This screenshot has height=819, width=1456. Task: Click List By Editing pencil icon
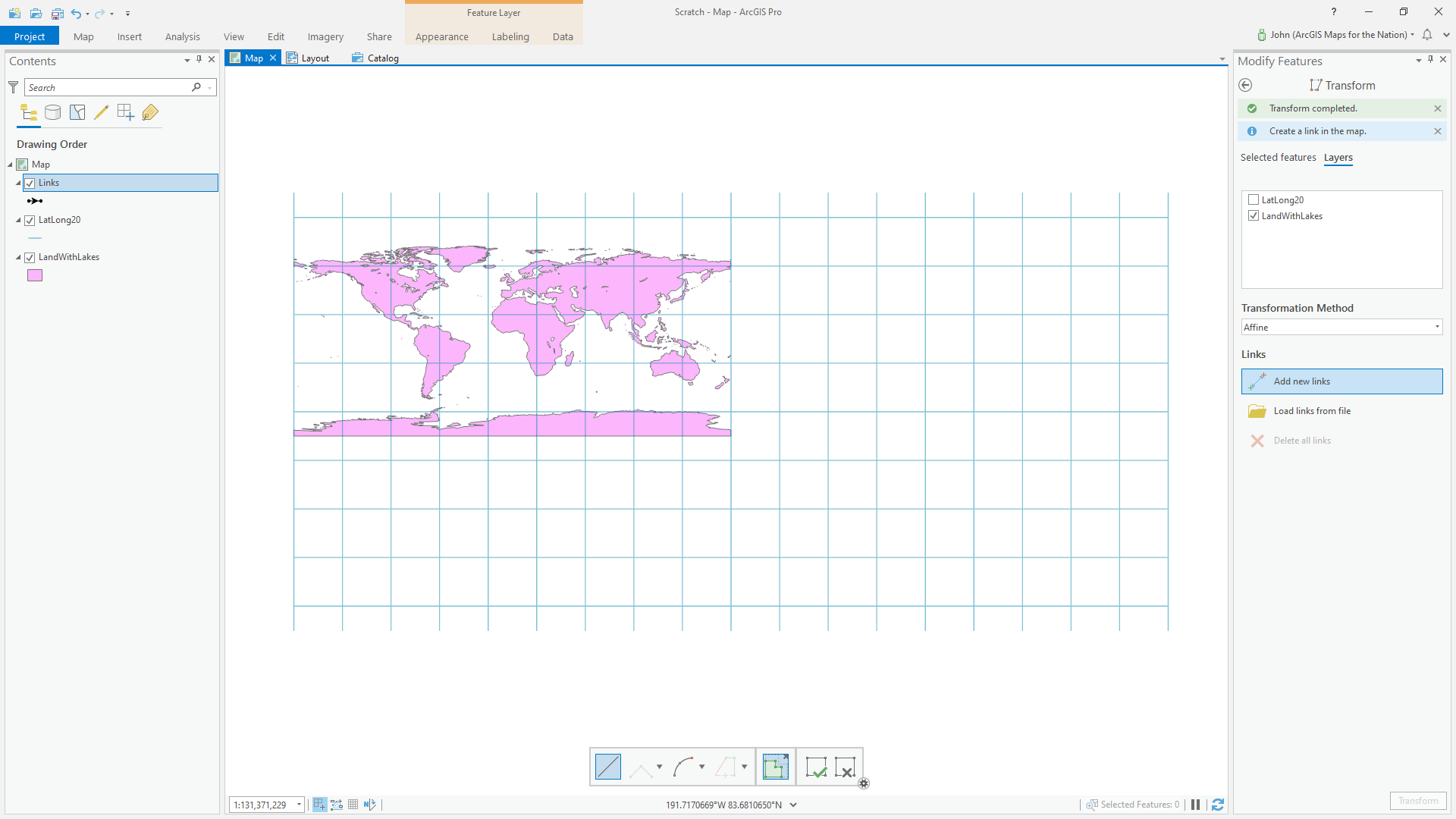coord(102,113)
